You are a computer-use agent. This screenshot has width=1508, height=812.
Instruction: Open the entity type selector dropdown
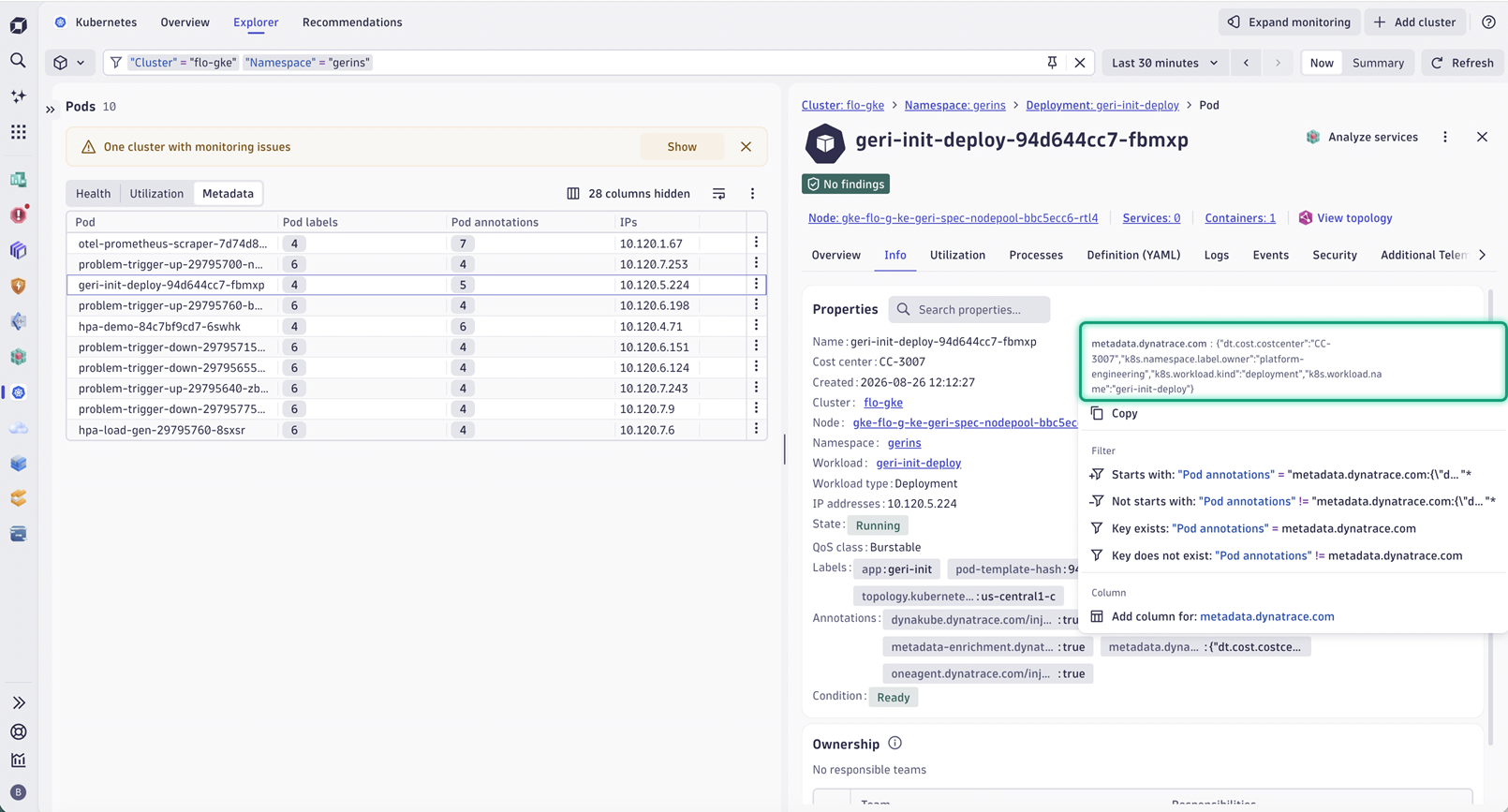tap(70, 63)
